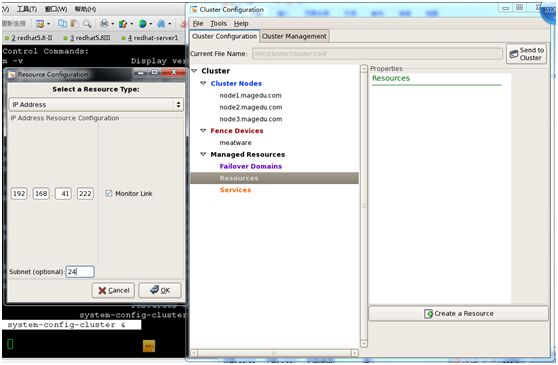The height and width of the screenshot is (365, 558).
Task: Click the third IP octet field 41
Action: 63,194
